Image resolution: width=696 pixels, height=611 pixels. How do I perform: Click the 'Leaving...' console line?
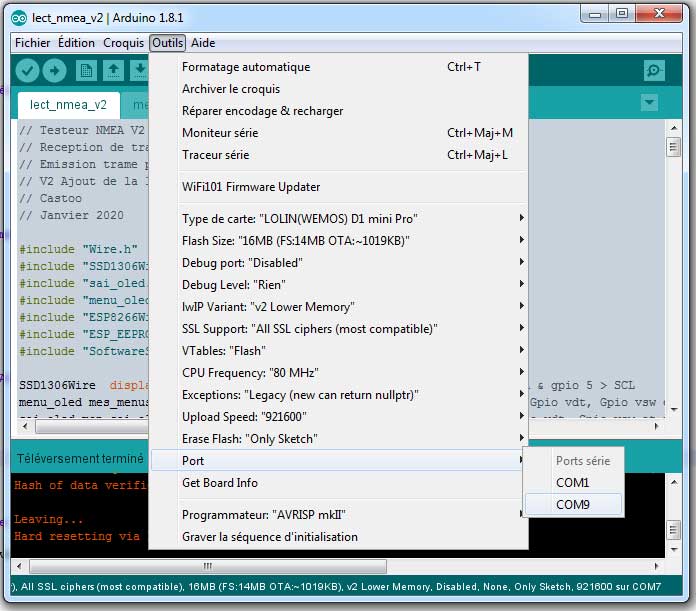(x=48, y=520)
